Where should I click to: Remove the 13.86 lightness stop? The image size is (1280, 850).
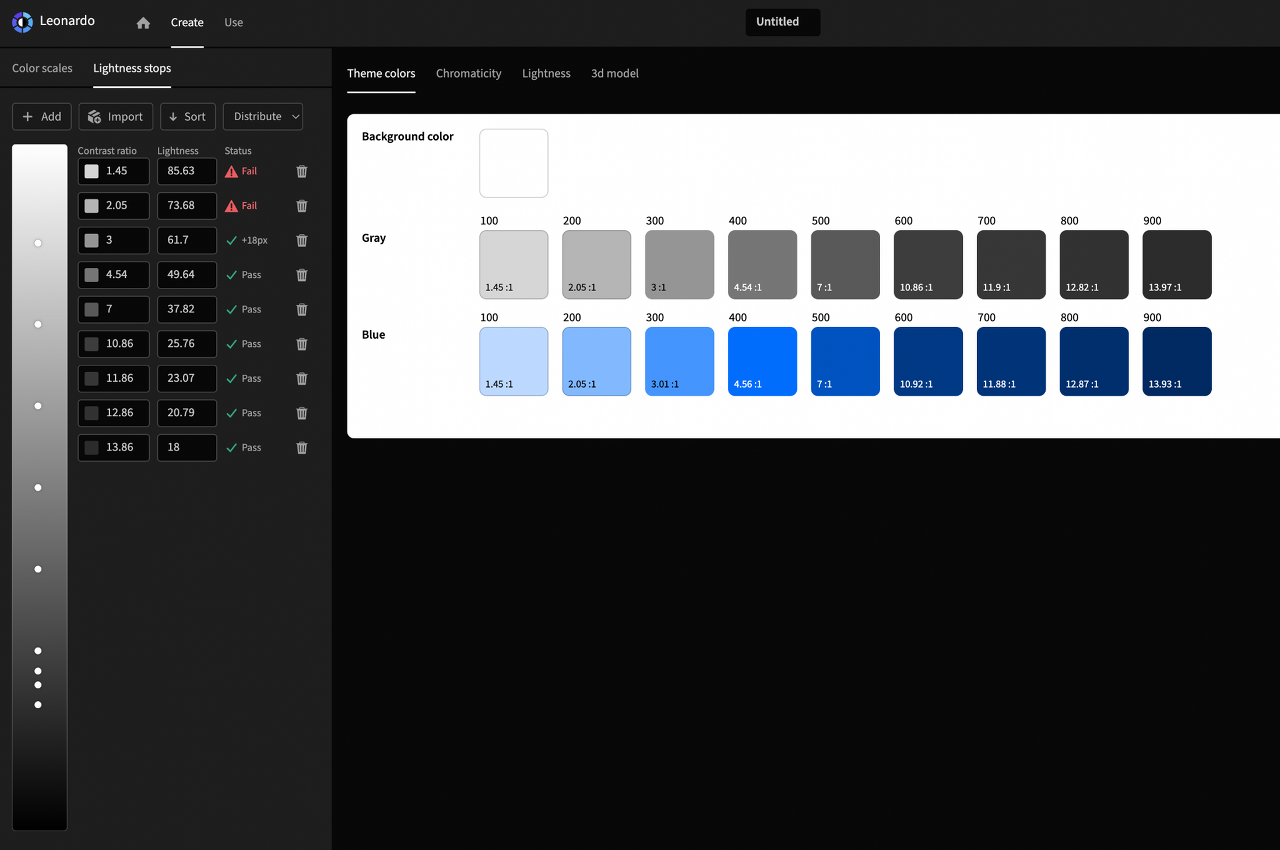click(302, 448)
